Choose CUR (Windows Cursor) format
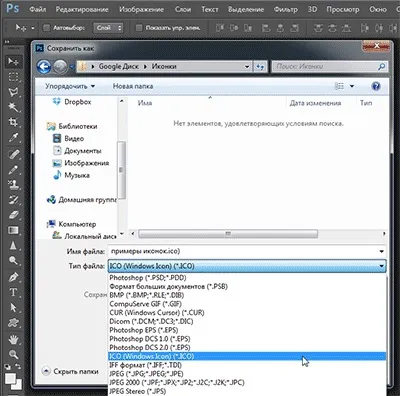Image resolution: width=400 pixels, height=396 pixels. click(247, 313)
